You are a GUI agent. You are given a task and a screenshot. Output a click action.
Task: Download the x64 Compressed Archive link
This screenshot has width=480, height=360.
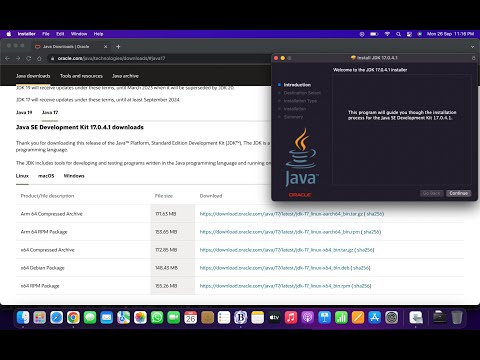276,250
